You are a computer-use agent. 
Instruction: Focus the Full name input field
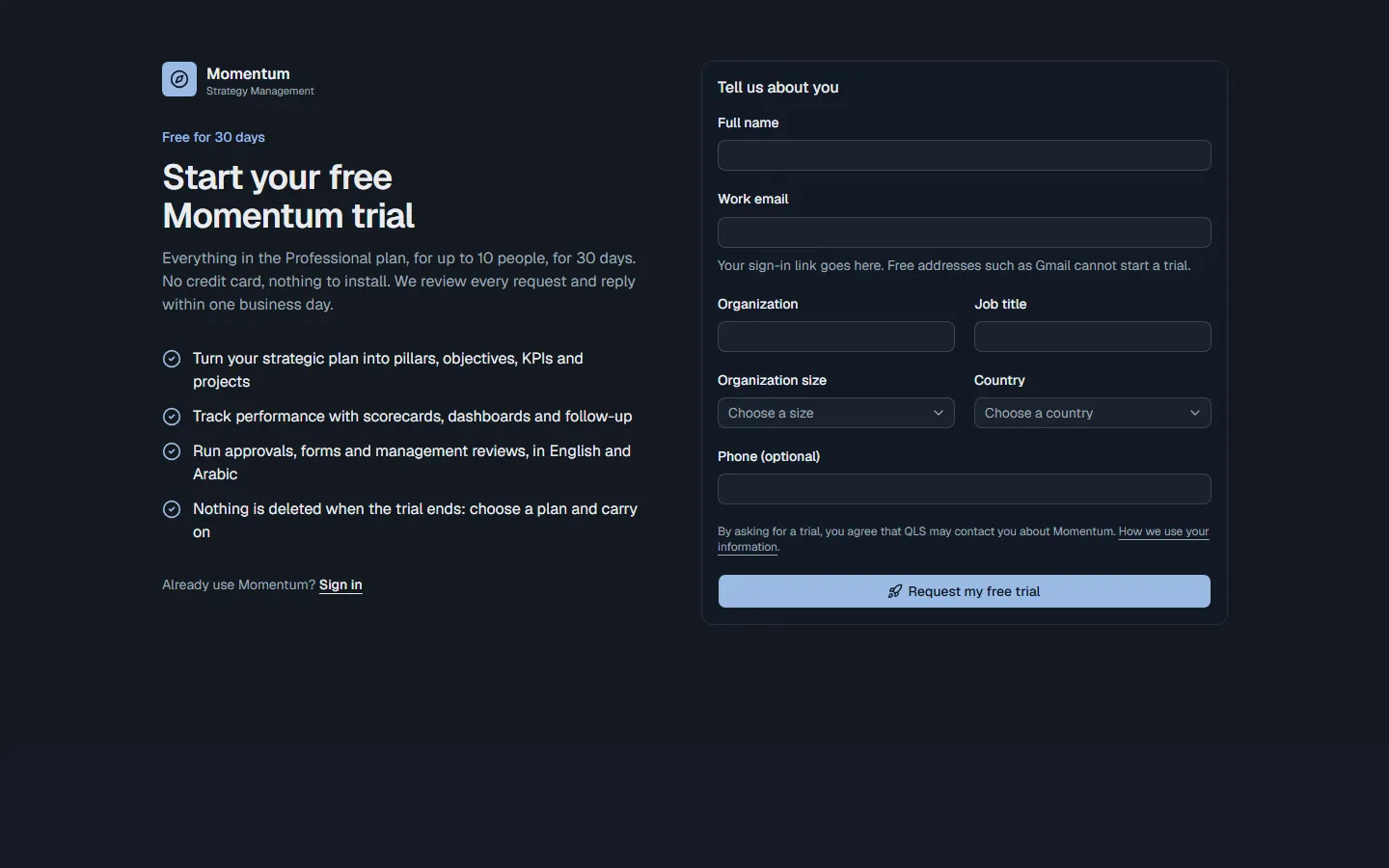pyautogui.click(x=965, y=155)
